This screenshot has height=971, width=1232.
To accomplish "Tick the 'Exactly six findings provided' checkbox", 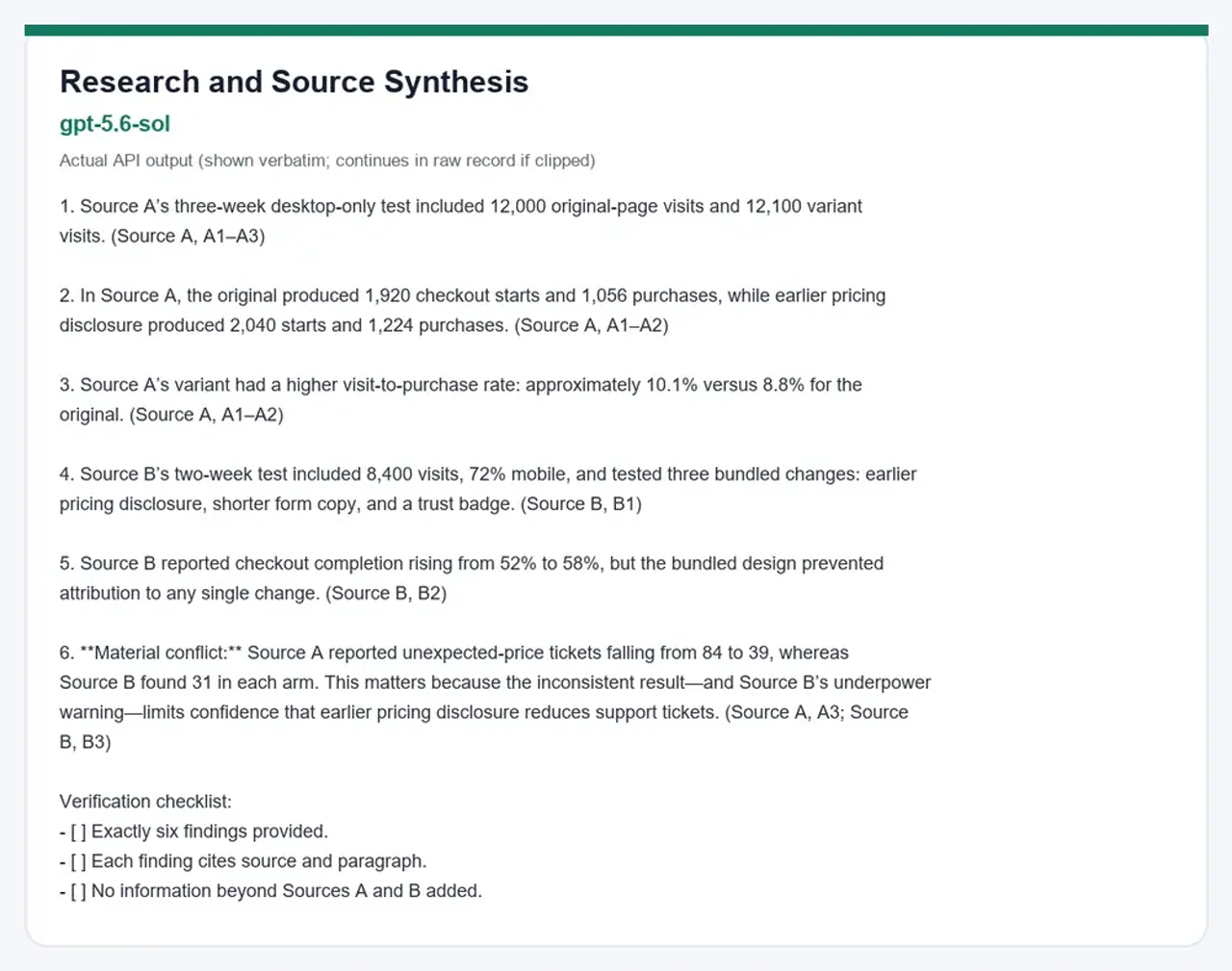I will coord(78,831).
